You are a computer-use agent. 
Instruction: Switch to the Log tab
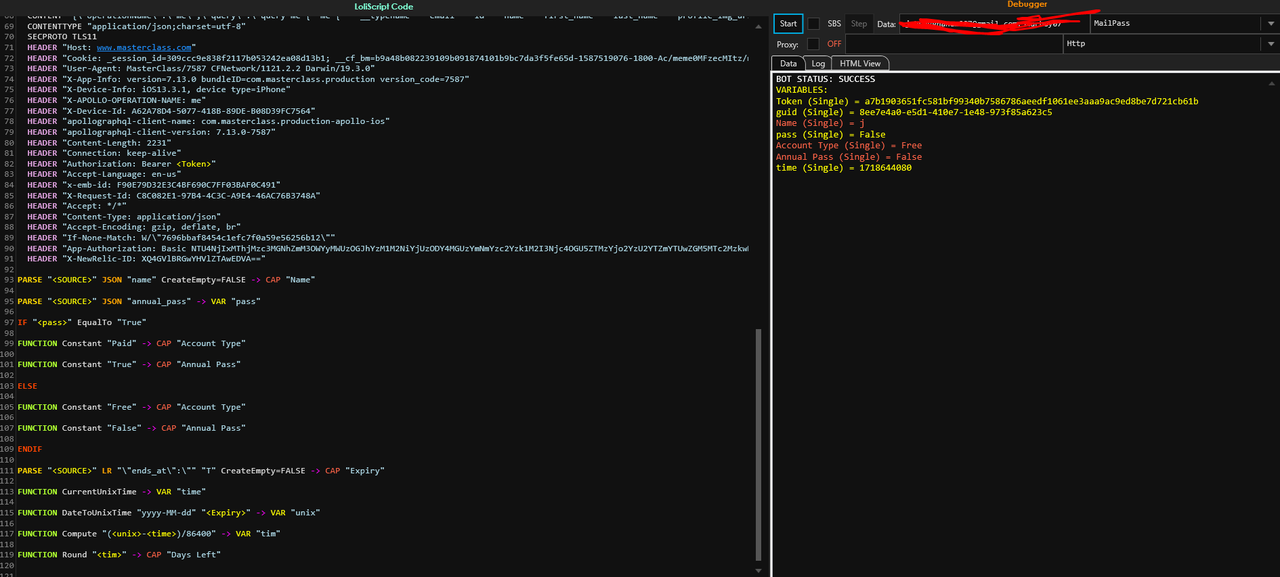(x=818, y=63)
